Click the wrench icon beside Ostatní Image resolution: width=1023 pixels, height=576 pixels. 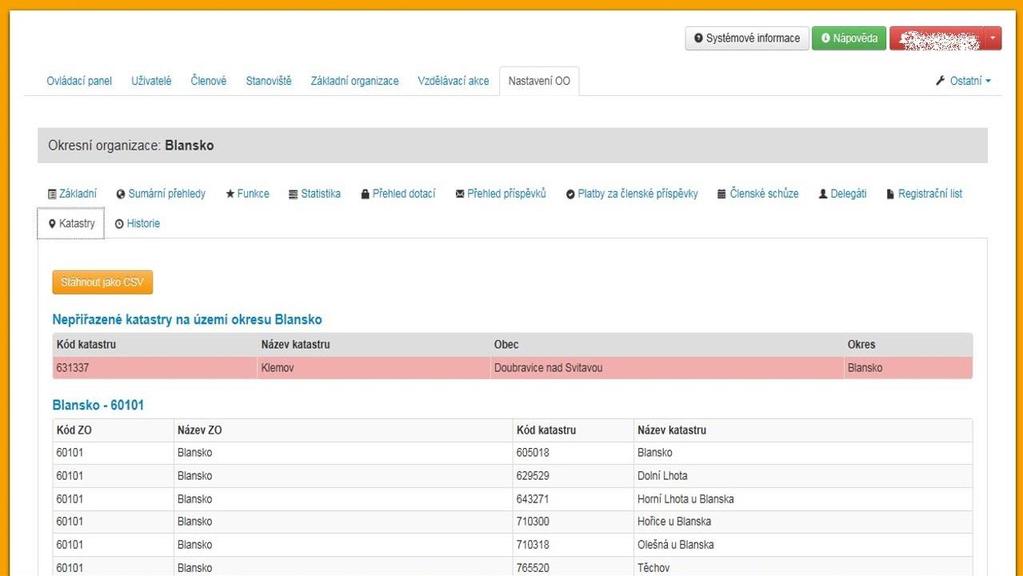(940, 81)
